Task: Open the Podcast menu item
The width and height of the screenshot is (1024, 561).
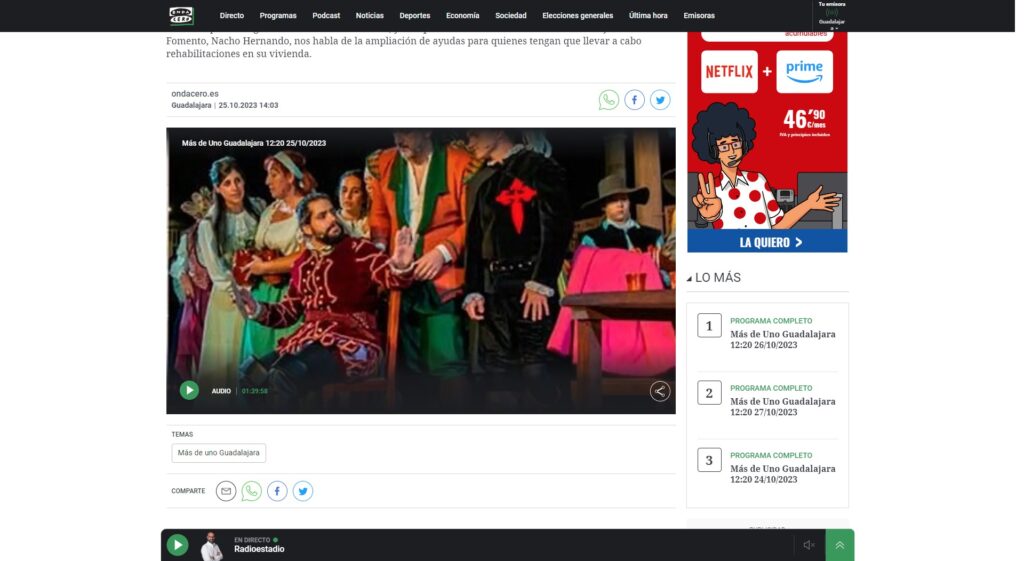Action: [326, 15]
